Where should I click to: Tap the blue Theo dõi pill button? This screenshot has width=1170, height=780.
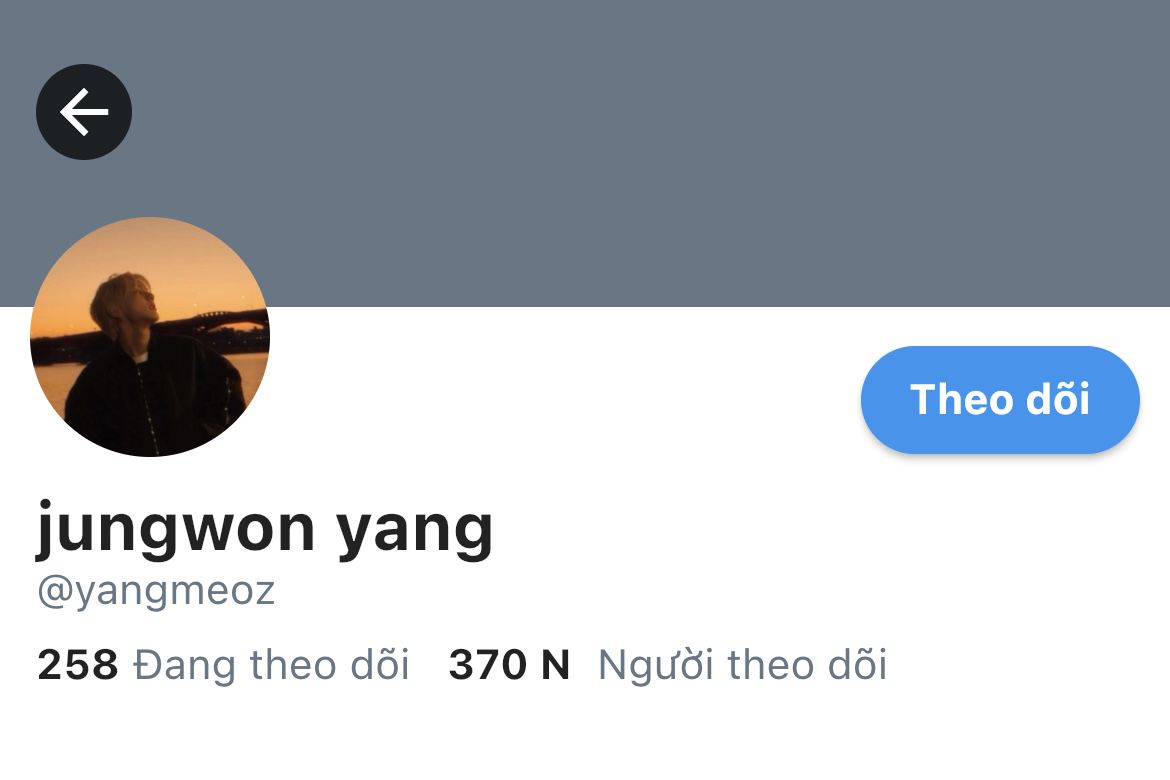(1000, 399)
